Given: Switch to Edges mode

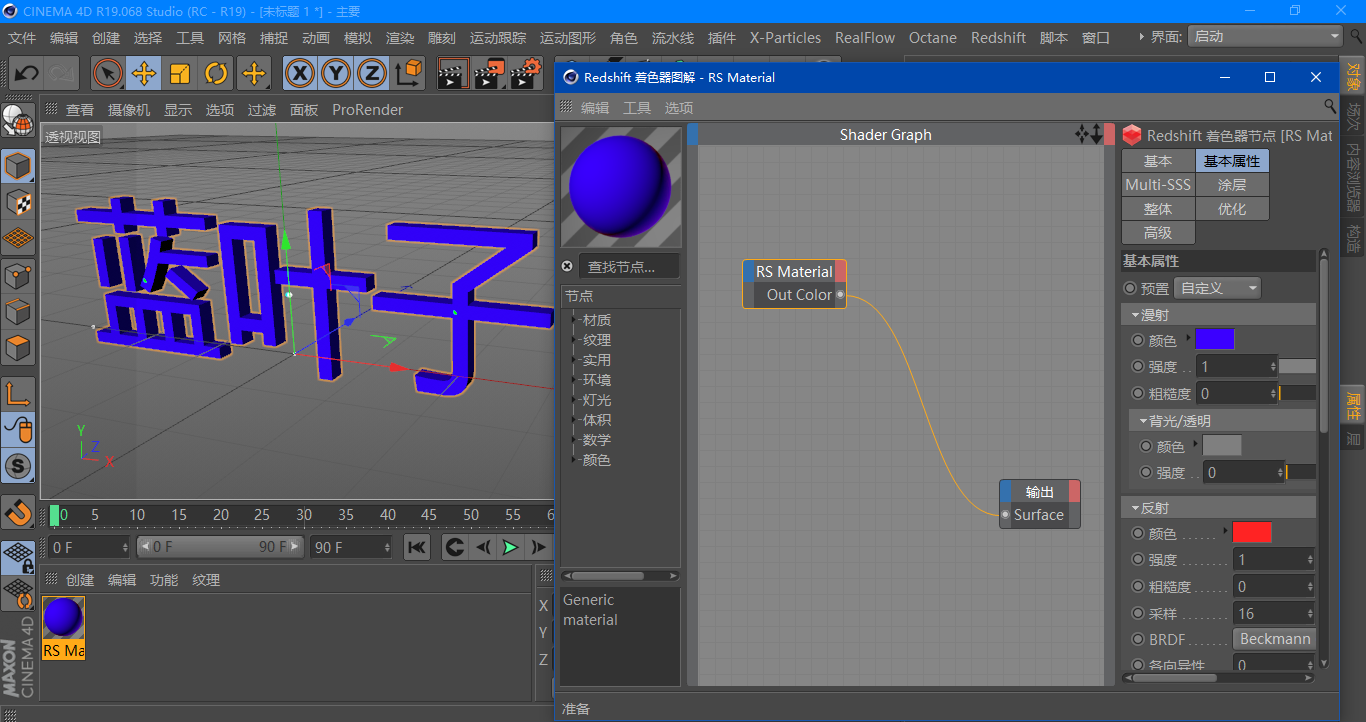Looking at the screenshot, I should 18,312.
